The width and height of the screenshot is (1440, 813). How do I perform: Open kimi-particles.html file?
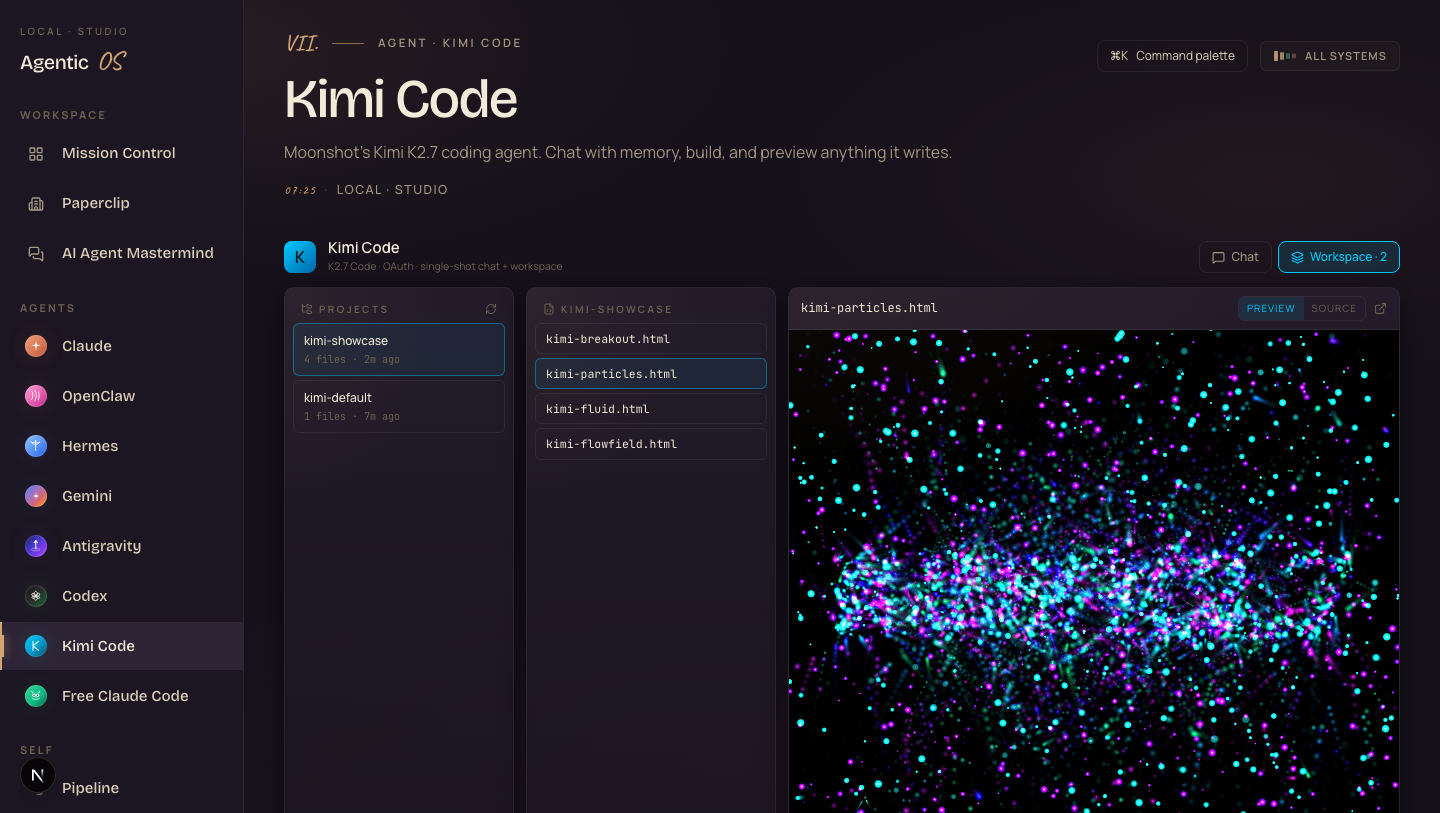click(x=651, y=374)
